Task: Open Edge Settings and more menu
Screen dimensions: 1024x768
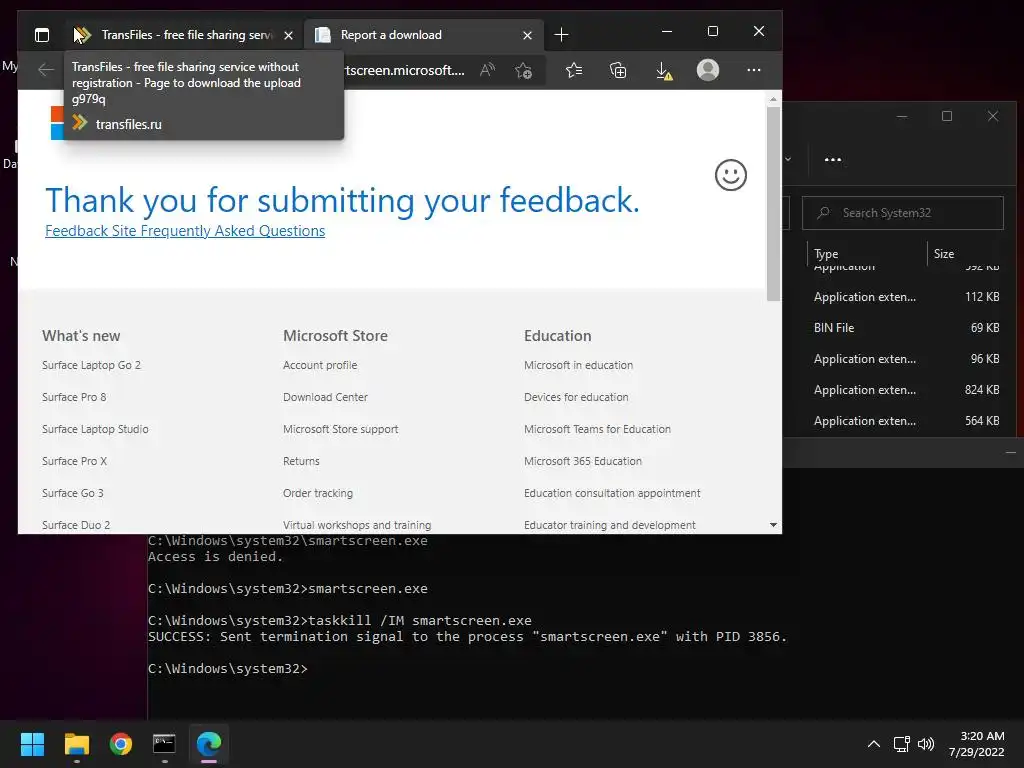Action: (x=754, y=70)
